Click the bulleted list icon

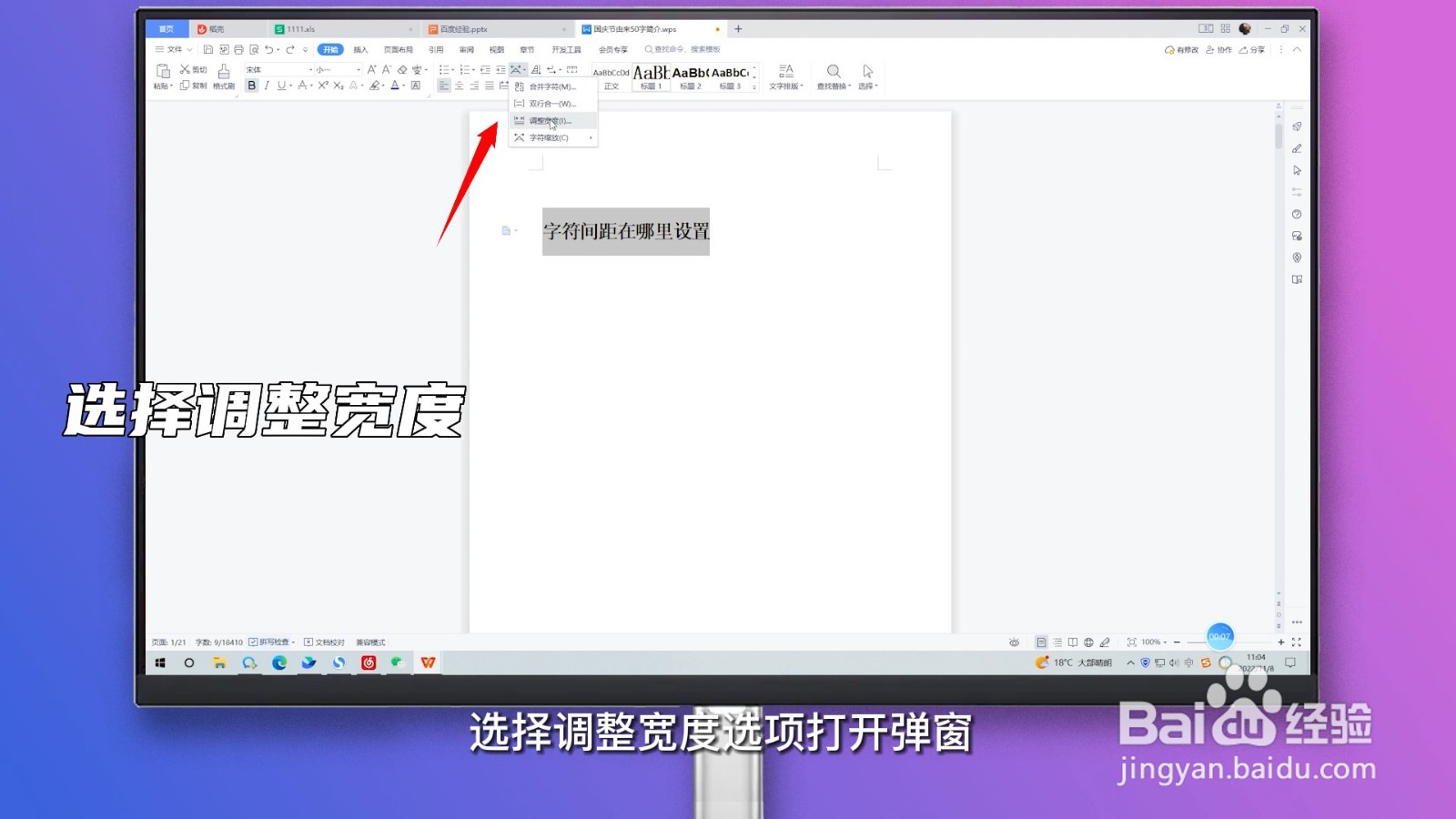click(x=443, y=69)
